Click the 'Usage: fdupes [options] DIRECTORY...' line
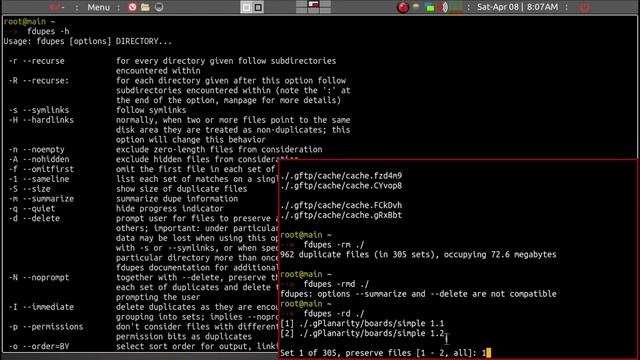 (88, 41)
